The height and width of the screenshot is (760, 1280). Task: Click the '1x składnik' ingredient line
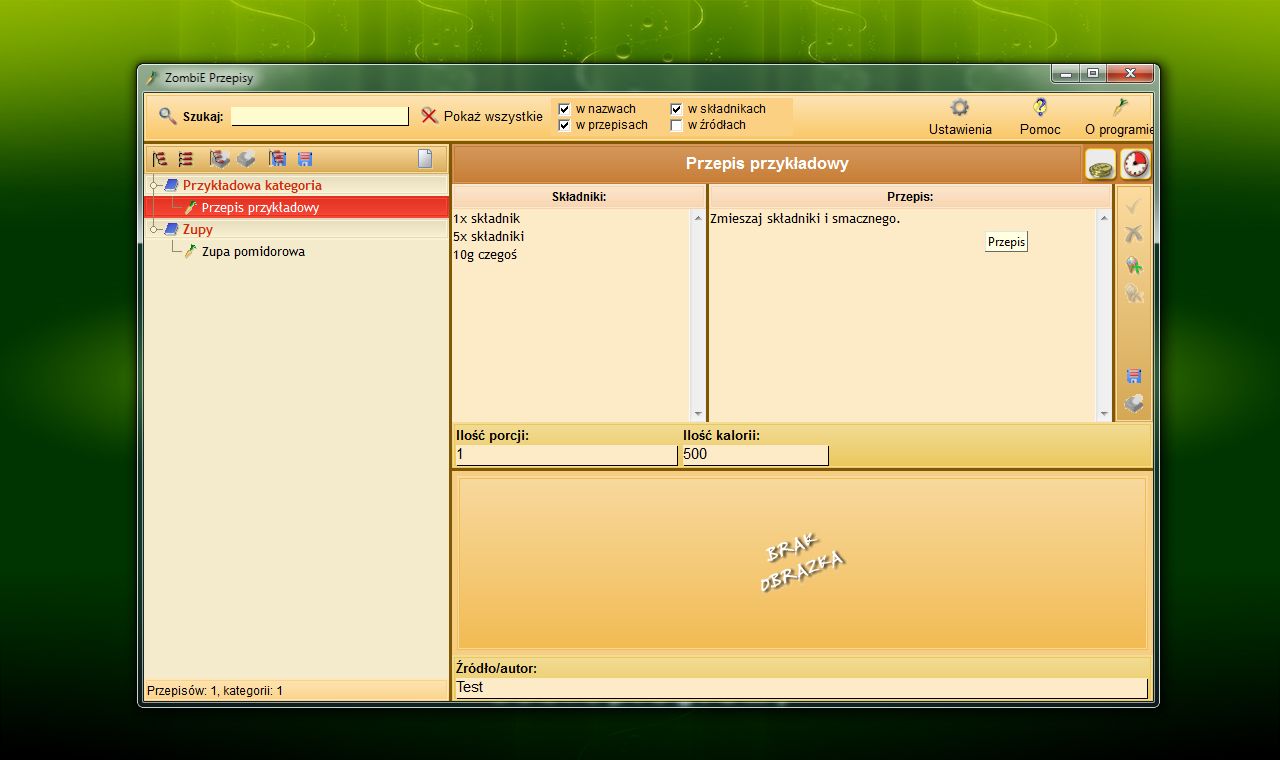coord(486,218)
